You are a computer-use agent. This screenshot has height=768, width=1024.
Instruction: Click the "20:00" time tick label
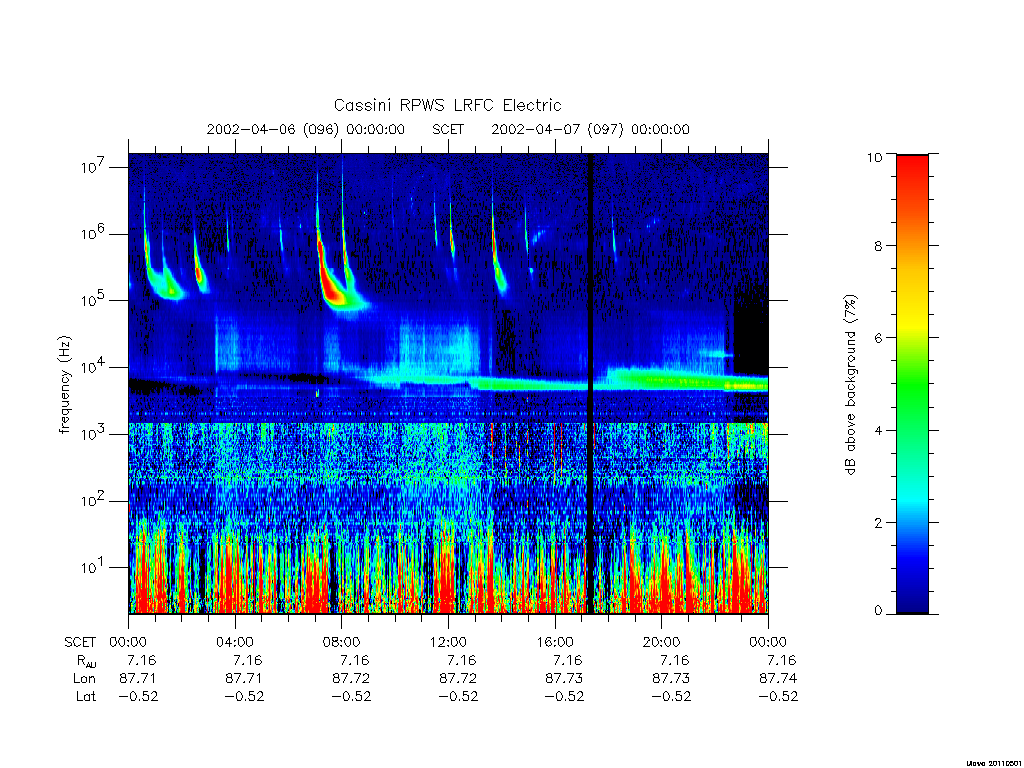point(661,643)
